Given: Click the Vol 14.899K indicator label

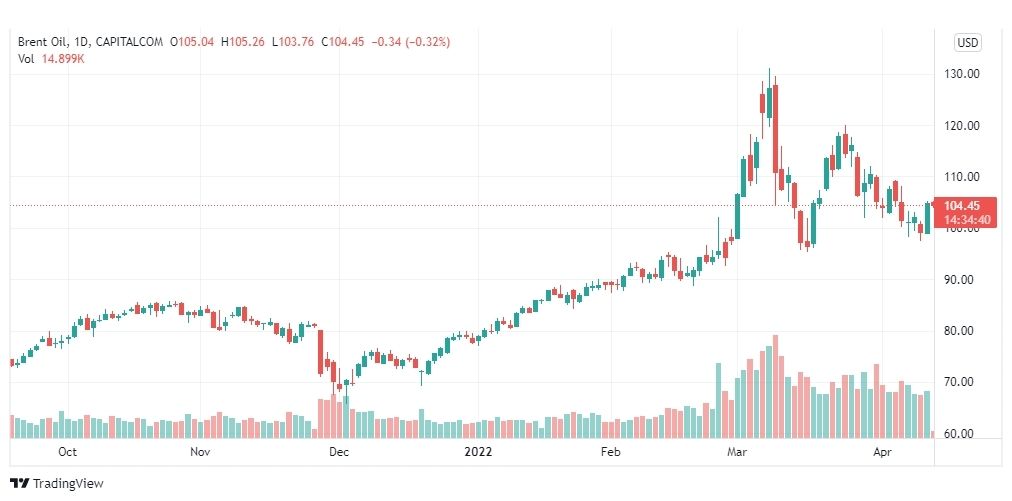Looking at the screenshot, I should tap(52, 59).
